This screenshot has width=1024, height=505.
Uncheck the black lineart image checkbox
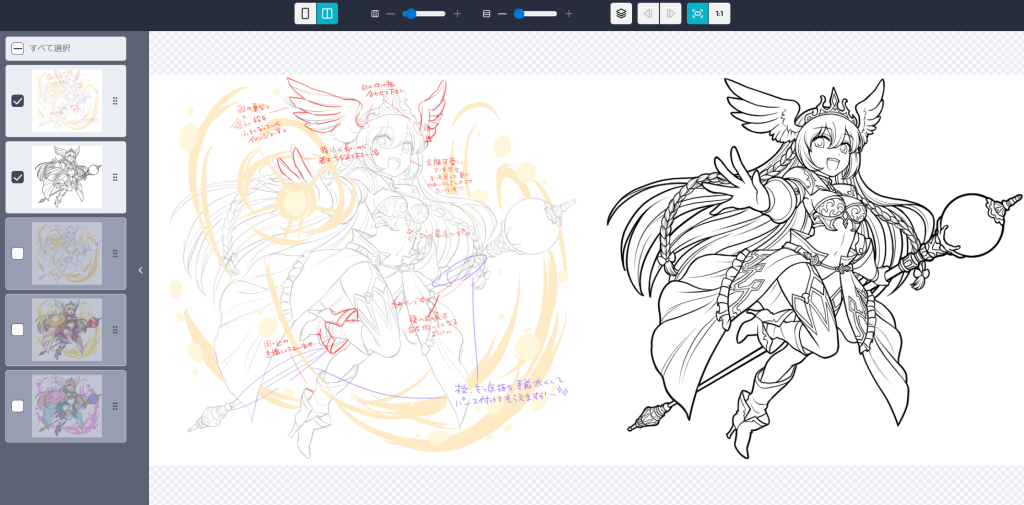point(18,177)
